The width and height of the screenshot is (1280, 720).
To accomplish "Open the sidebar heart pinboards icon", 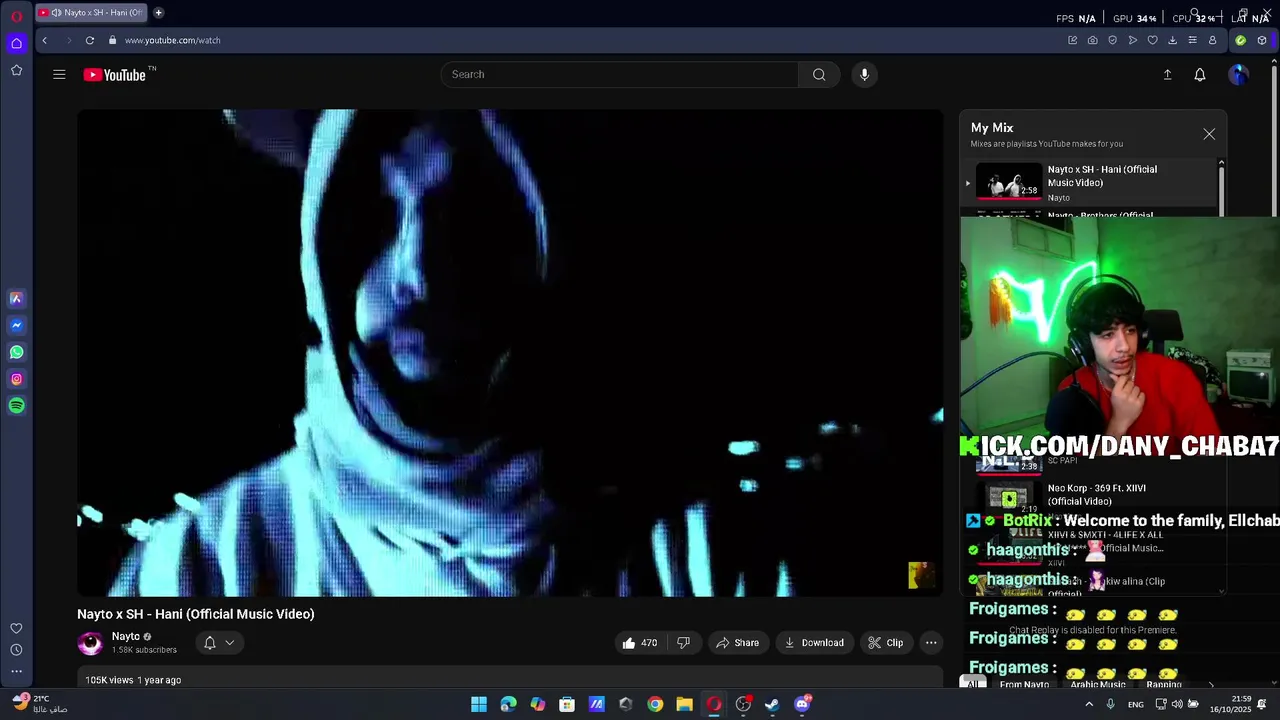I will (16, 628).
